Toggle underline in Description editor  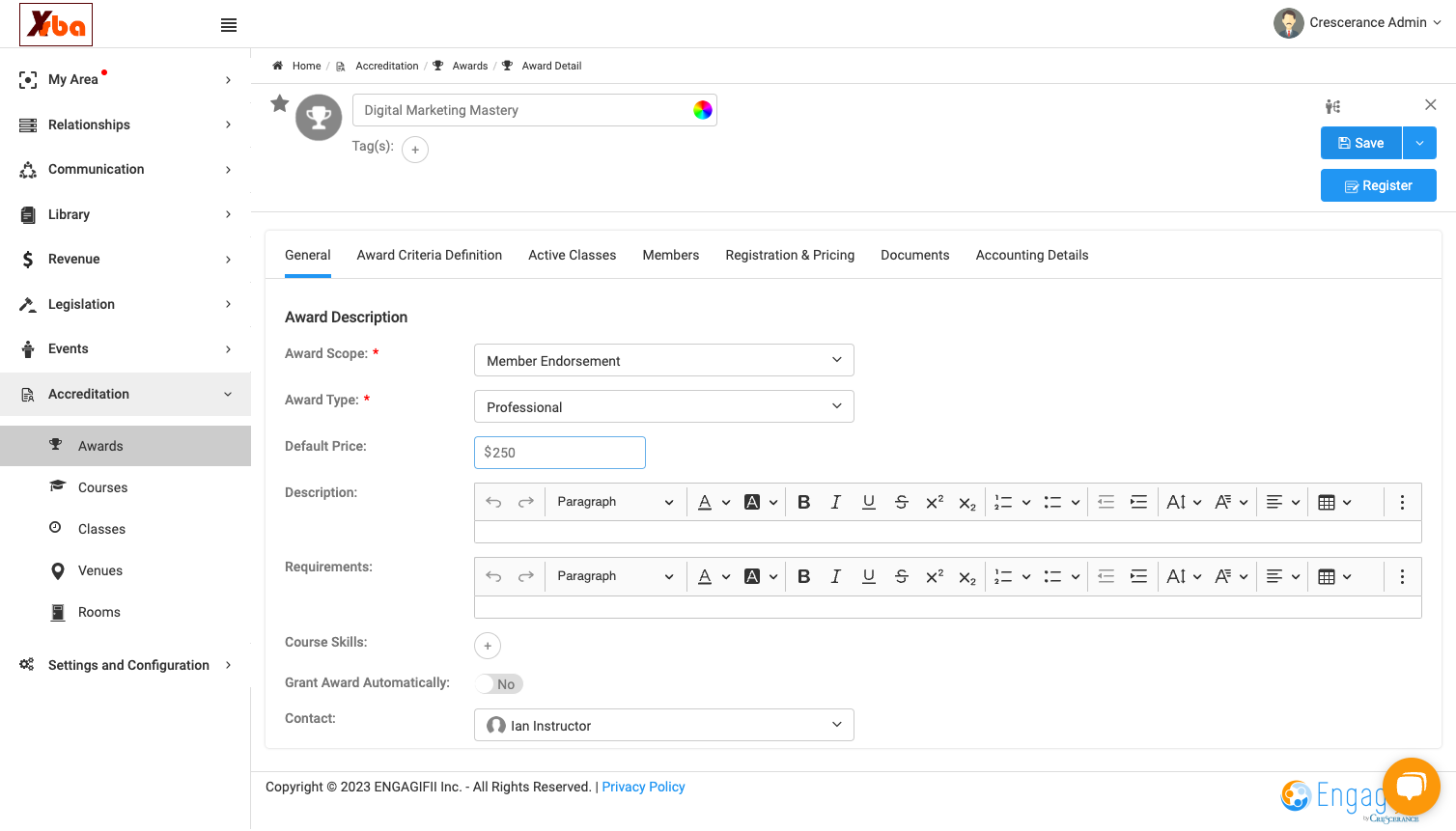pyautogui.click(x=869, y=502)
